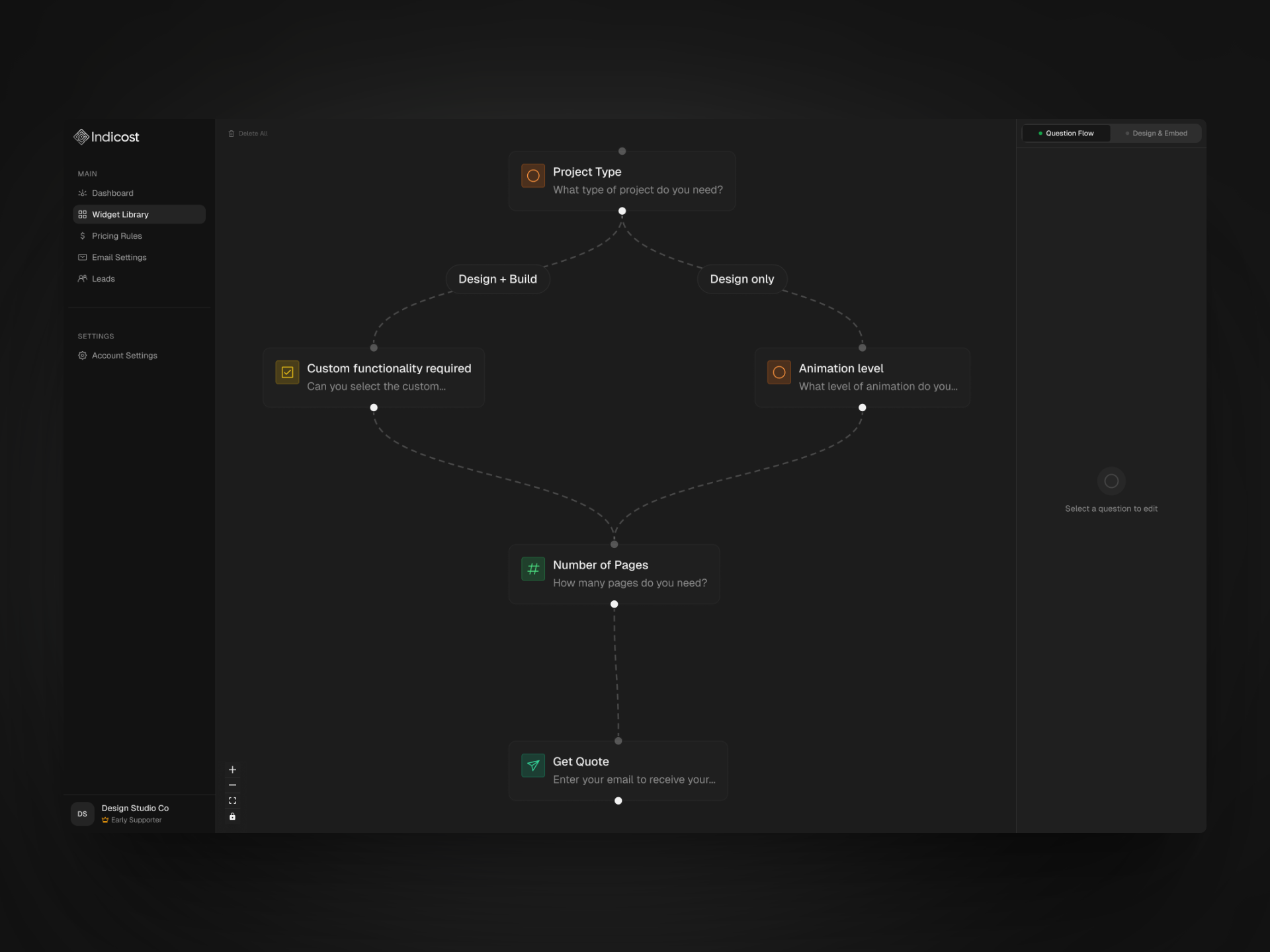Click Delete All to clear the flow

tap(248, 133)
